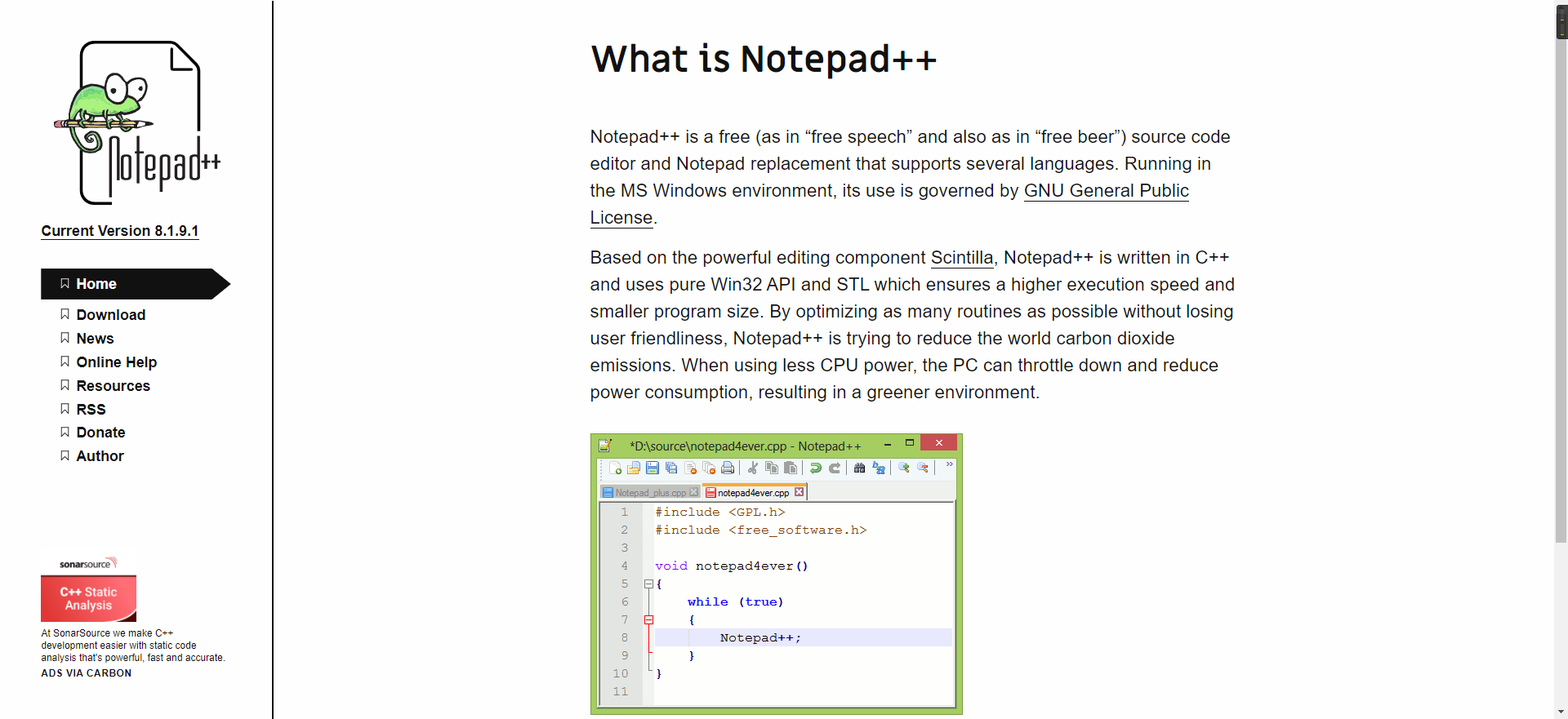The height and width of the screenshot is (719, 1568).
Task: Open the News section
Action: click(95, 339)
